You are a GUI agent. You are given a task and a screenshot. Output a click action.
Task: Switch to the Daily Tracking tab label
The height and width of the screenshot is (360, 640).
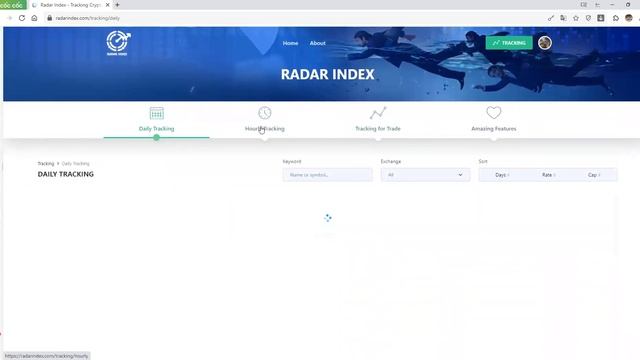(156, 129)
